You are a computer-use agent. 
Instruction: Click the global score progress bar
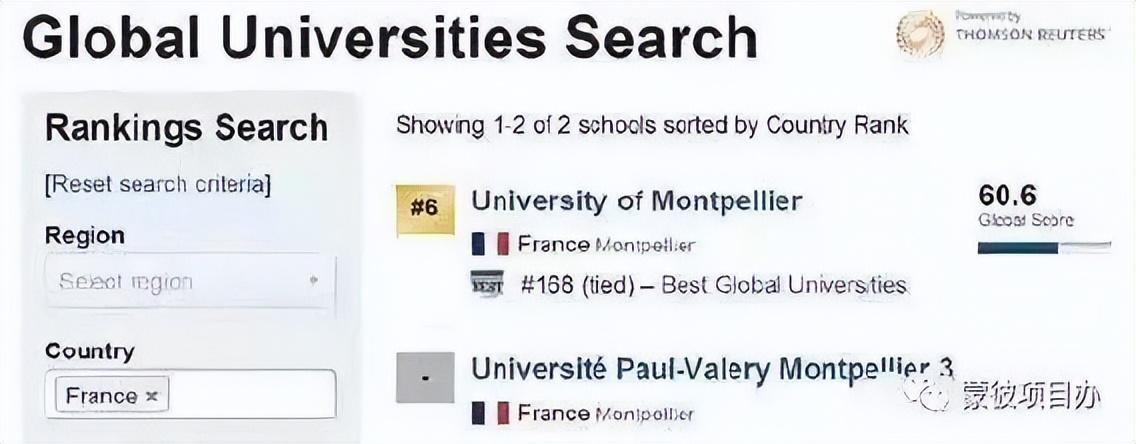(1044, 248)
